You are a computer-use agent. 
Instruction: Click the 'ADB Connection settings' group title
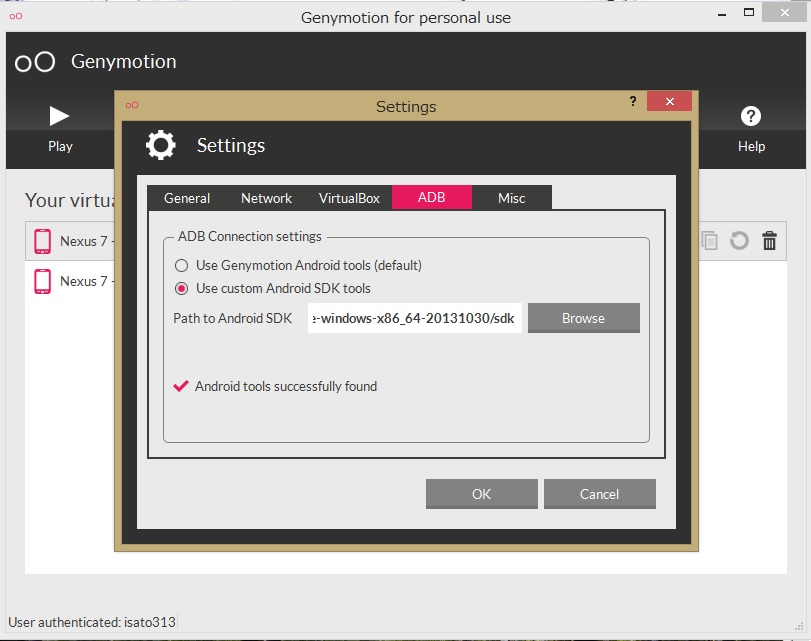(250, 236)
